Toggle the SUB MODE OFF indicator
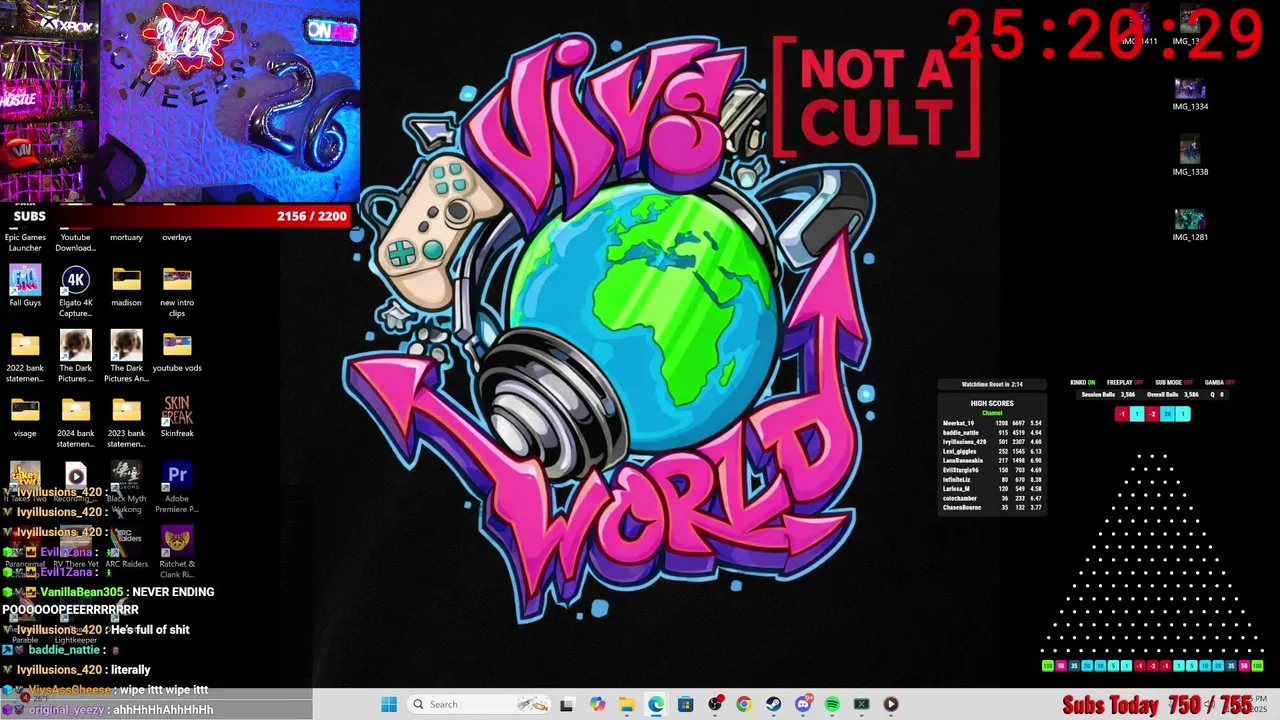The width and height of the screenshot is (1280, 720). click(x=1174, y=382)
